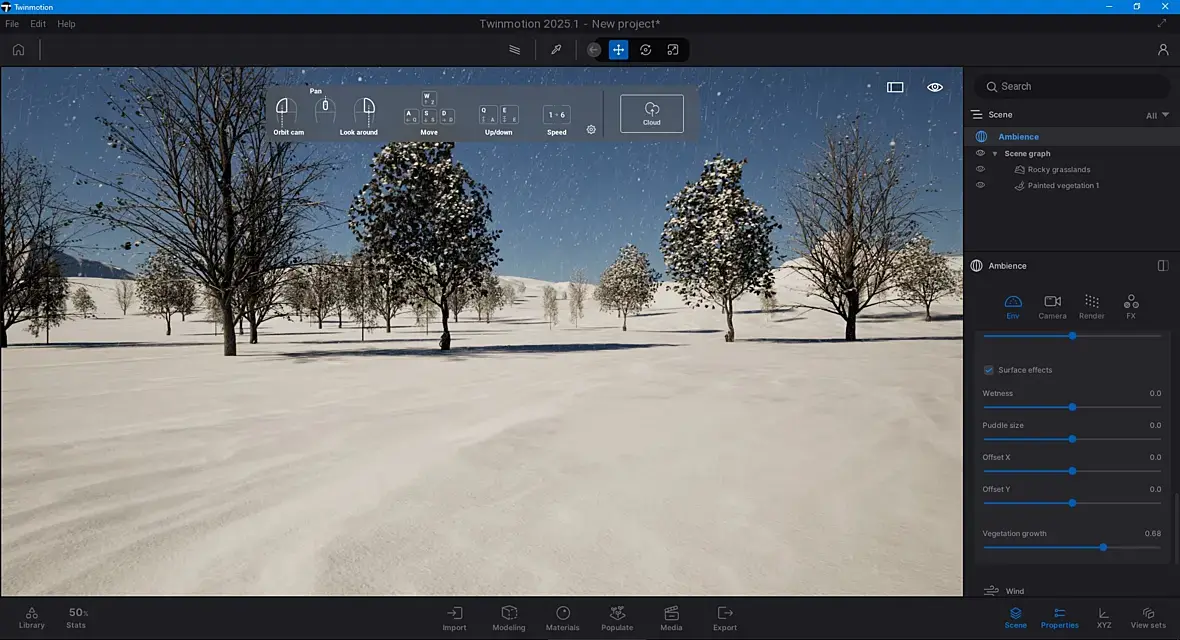Open the Media tool

(671, 618)
